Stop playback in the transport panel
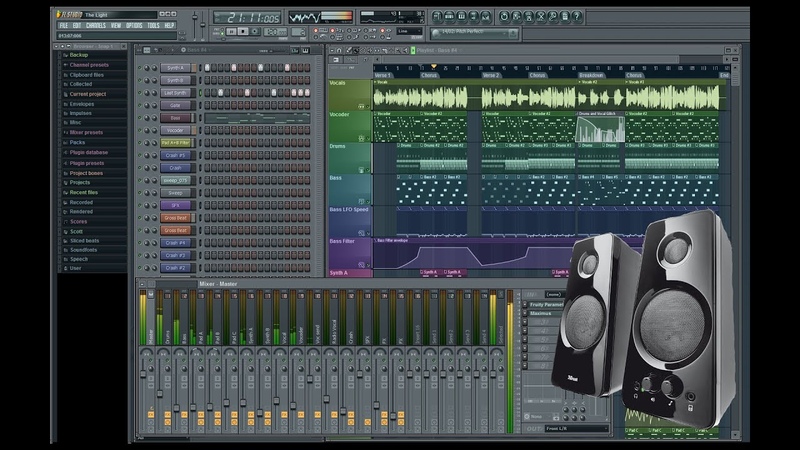 (x=243, y=32)
